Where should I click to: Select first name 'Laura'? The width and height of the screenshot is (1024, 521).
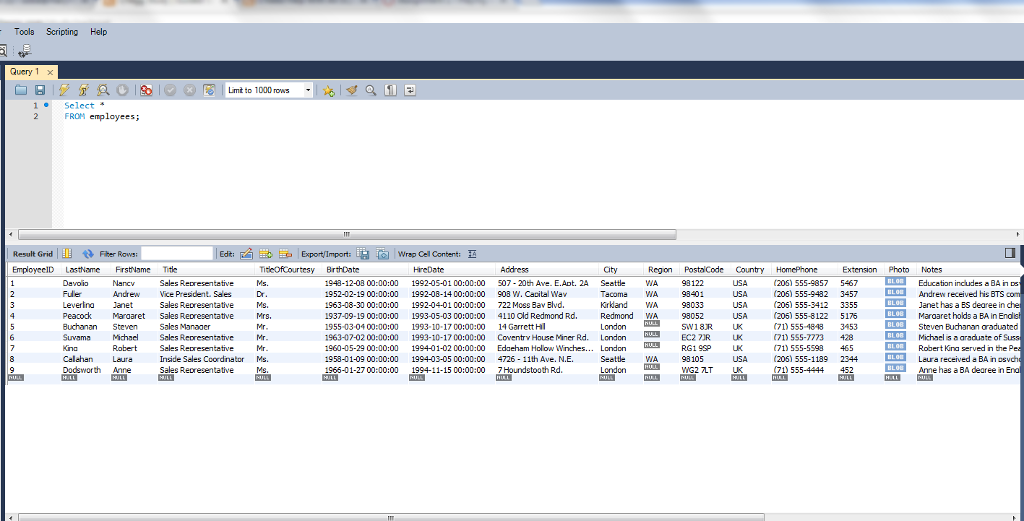coord(122,359)
